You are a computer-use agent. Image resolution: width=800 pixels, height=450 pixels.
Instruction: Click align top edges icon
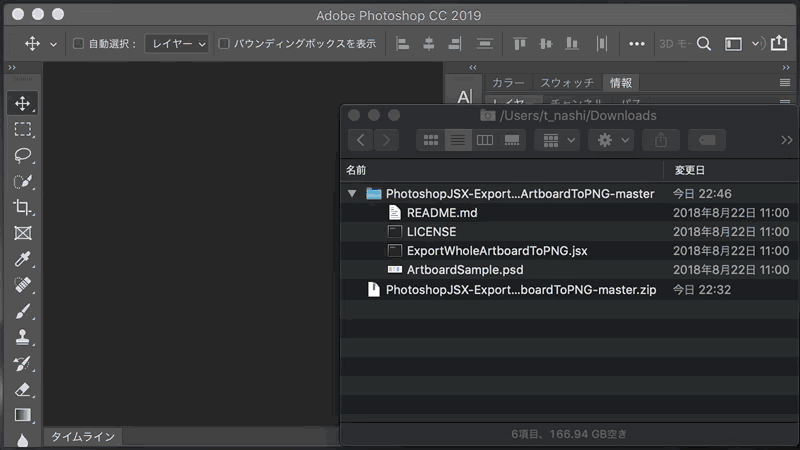tap(520, 44)
